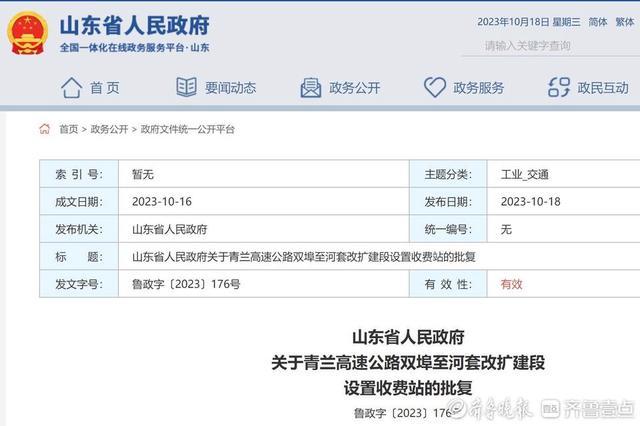Click the small breadcrumb home icon

44,129
